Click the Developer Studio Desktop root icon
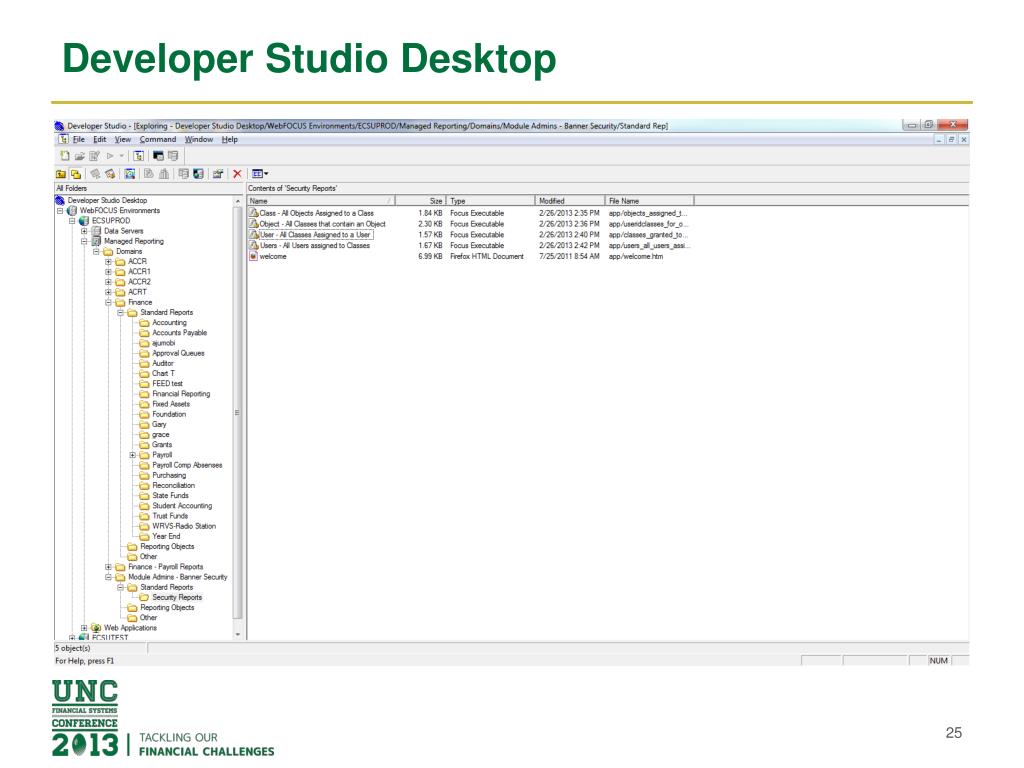Screen dimensions: 1024x768 60,200
